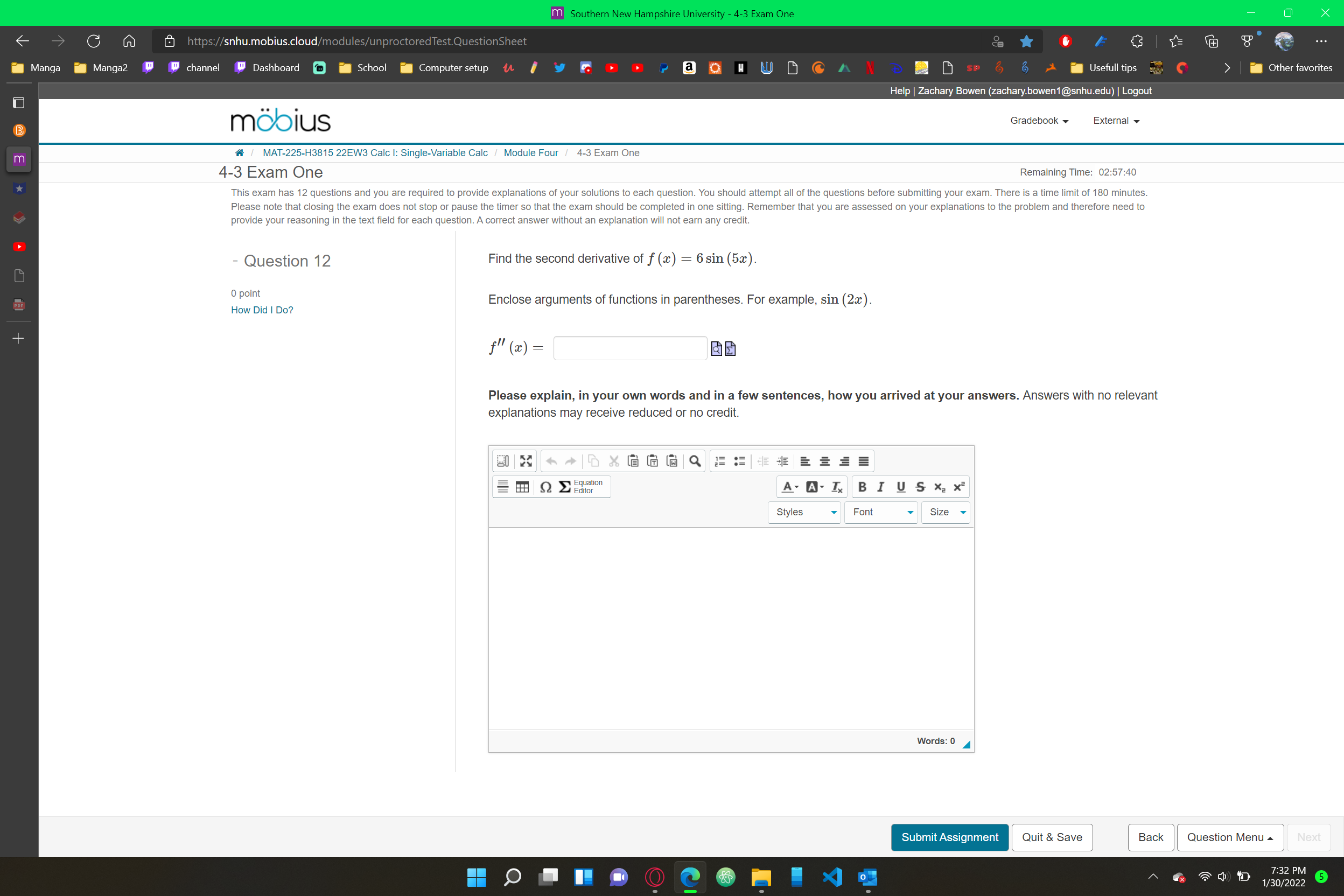
Task: Insert a special character using the Omega icon
Action: 545,487
